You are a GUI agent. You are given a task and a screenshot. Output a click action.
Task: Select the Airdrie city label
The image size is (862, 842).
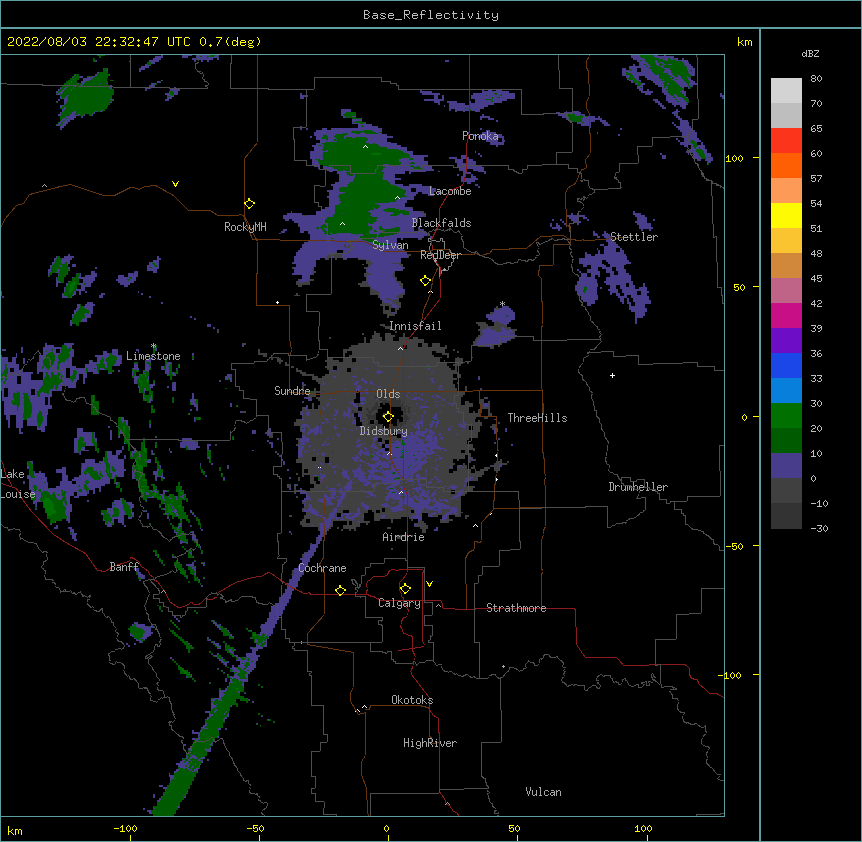tap(404, 537)
